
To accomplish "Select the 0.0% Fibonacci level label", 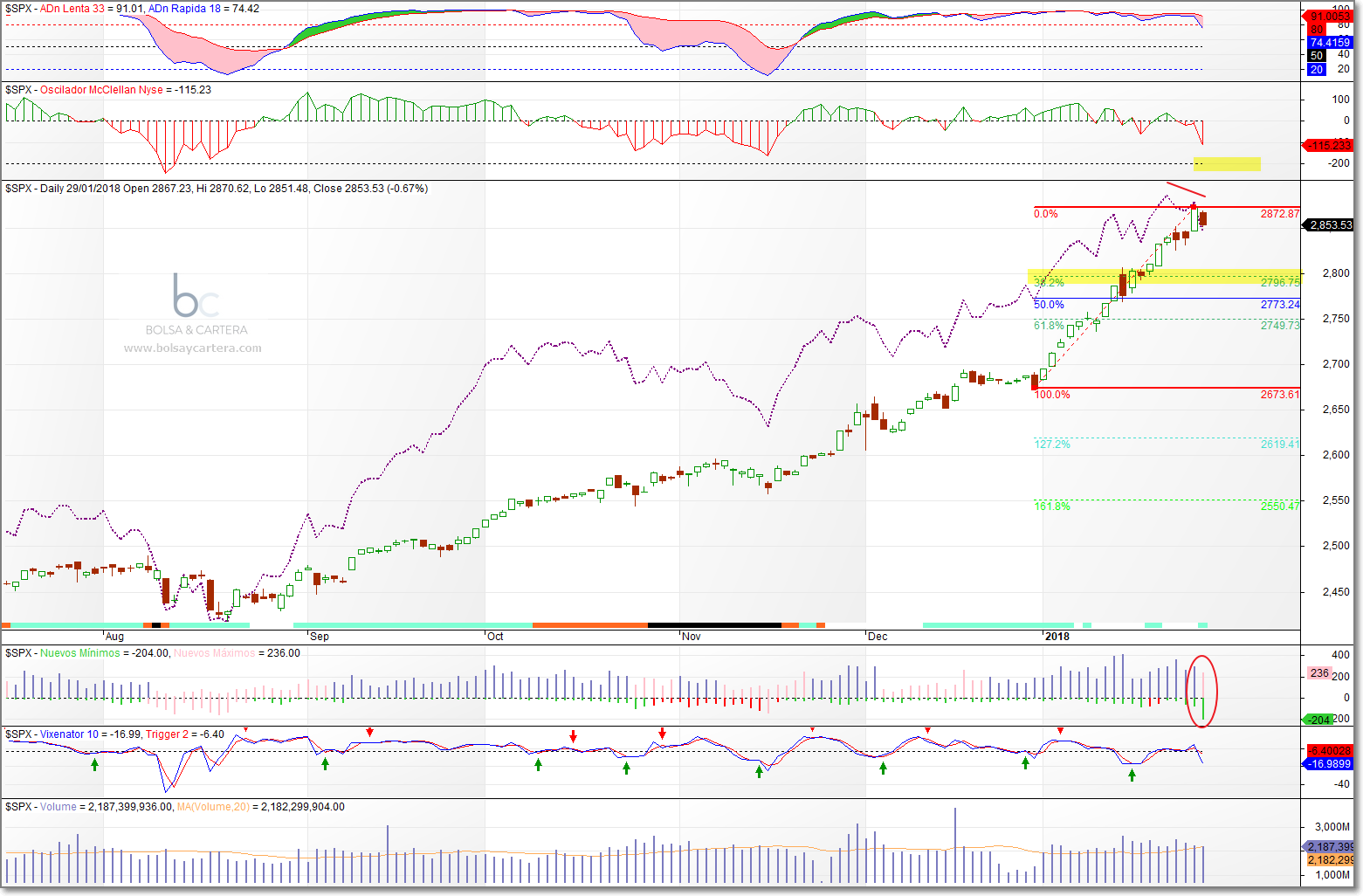I will click(1045, 214).
